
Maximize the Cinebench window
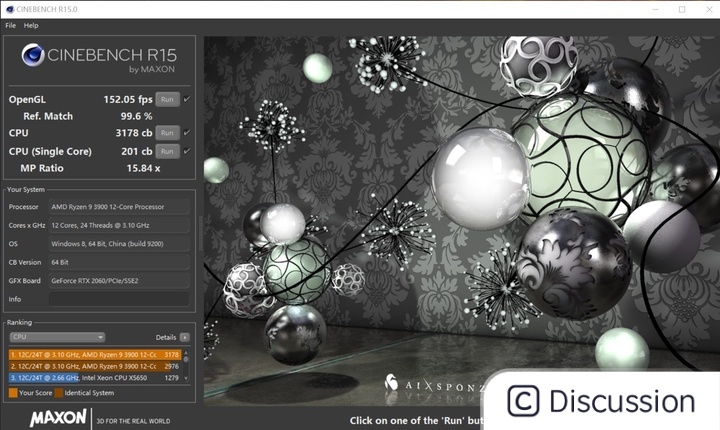[x=682, y=9]
